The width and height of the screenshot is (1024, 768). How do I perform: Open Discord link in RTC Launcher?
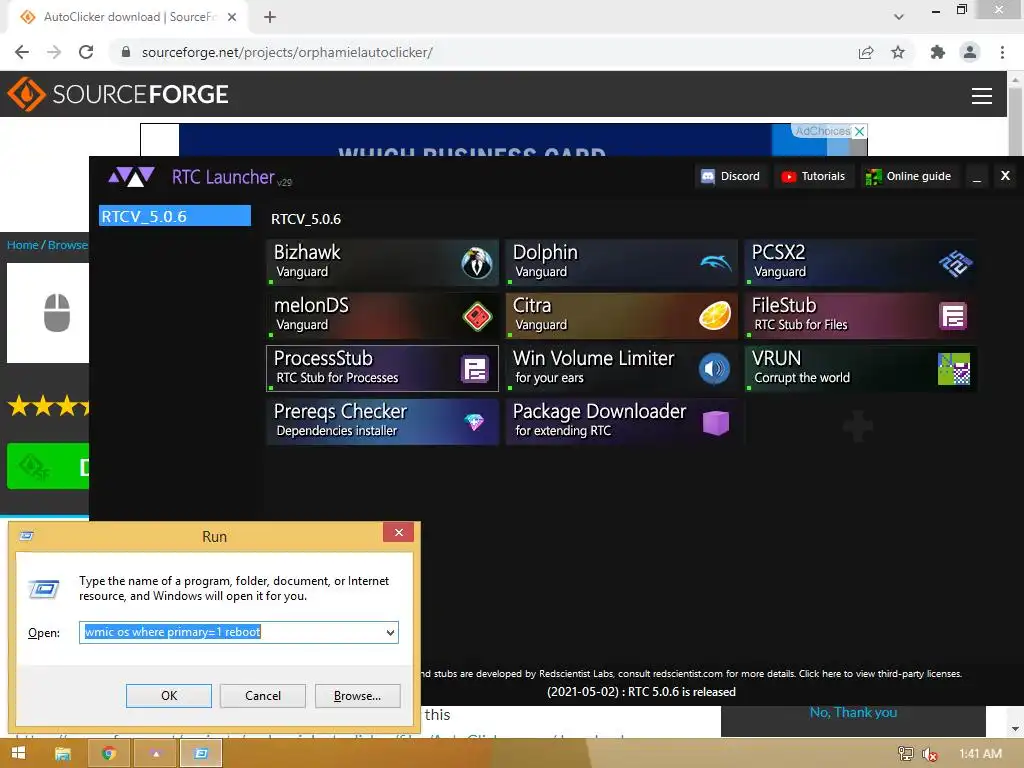(731, 176)
